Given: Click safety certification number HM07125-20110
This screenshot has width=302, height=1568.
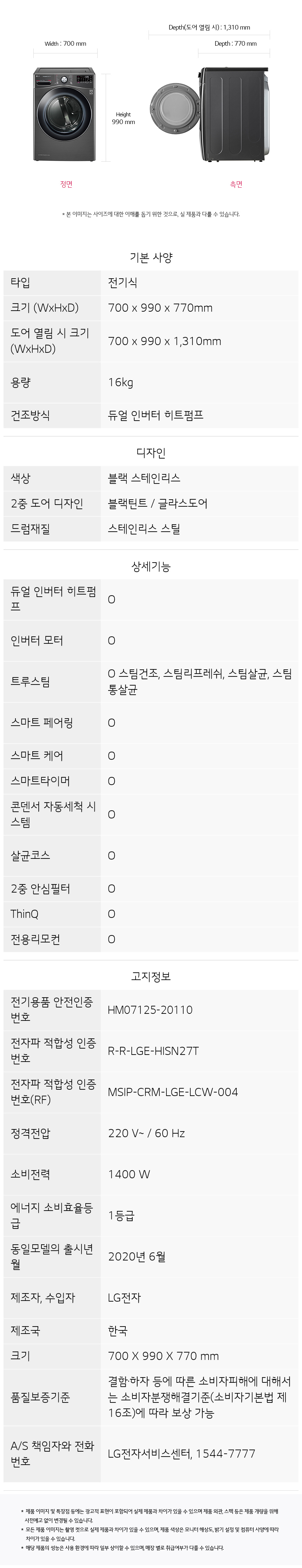Looking at the screenshot, I should point(150,1010).
